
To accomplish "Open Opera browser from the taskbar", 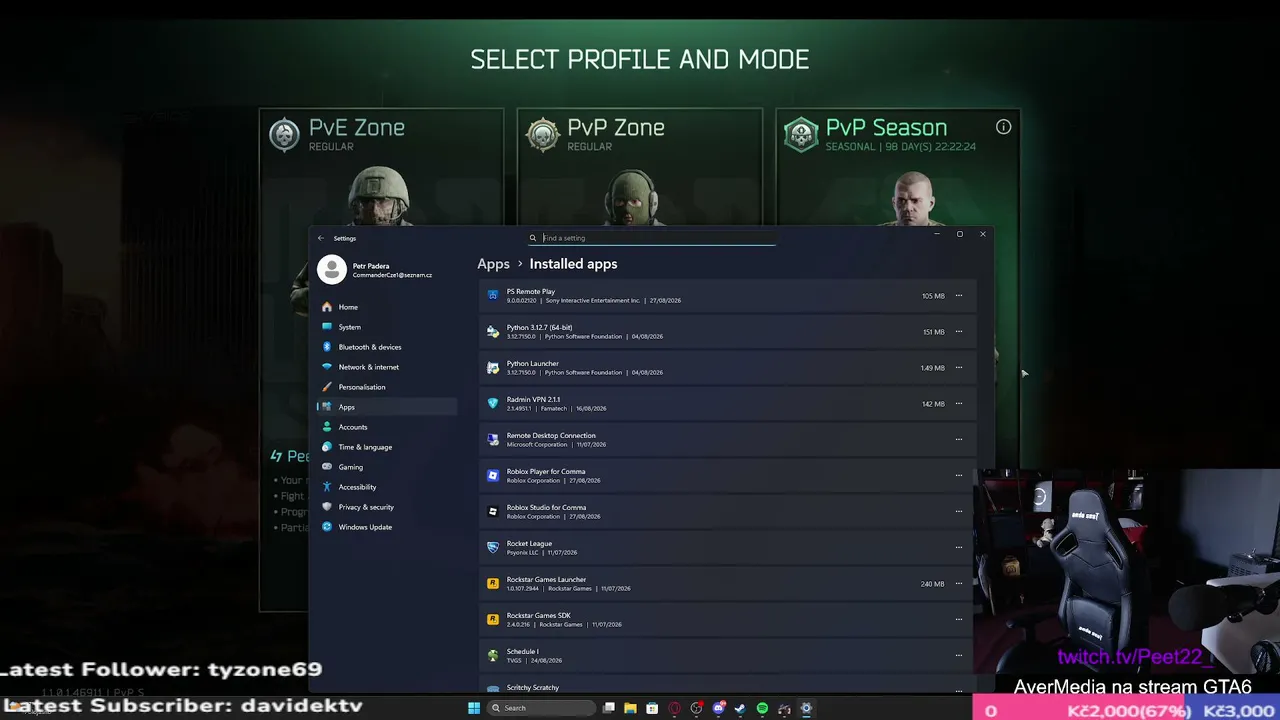I will tap(674, 708).
